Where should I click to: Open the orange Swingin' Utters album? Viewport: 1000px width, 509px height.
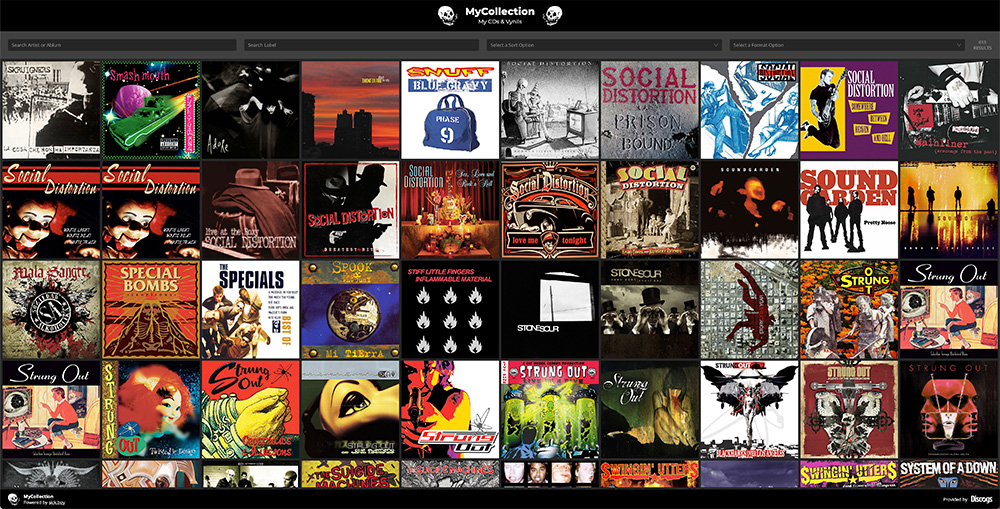coord(649,474)
